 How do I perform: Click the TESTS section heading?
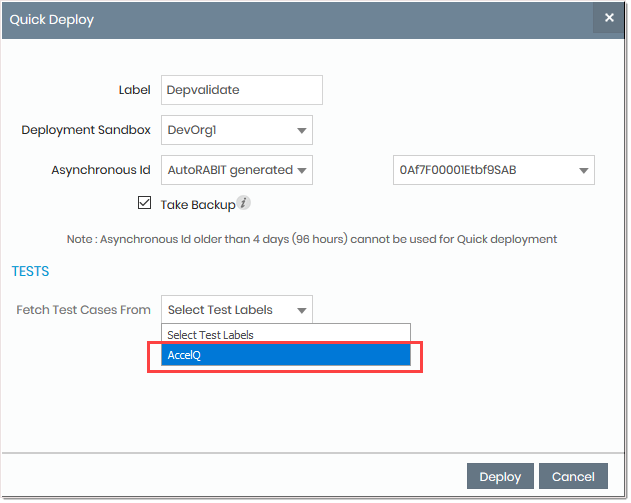coord(30,271)
